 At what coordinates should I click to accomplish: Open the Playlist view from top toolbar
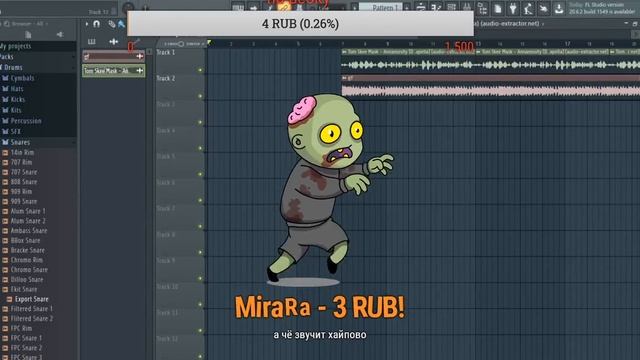coord(421,8)
